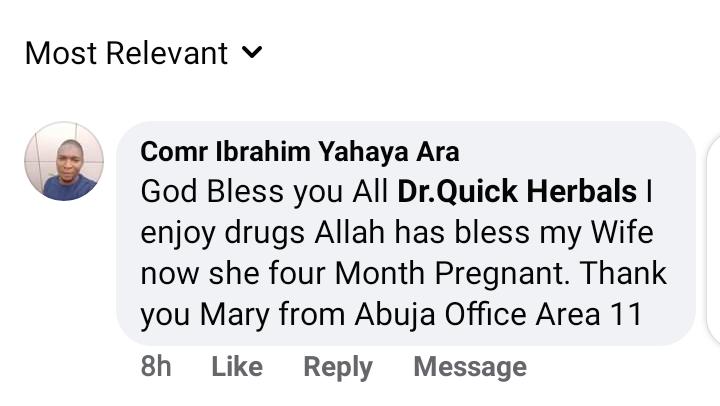Open the Most Relevant sort menu label
This screenshot has width=720, height=406.
[x=126, y=53]
